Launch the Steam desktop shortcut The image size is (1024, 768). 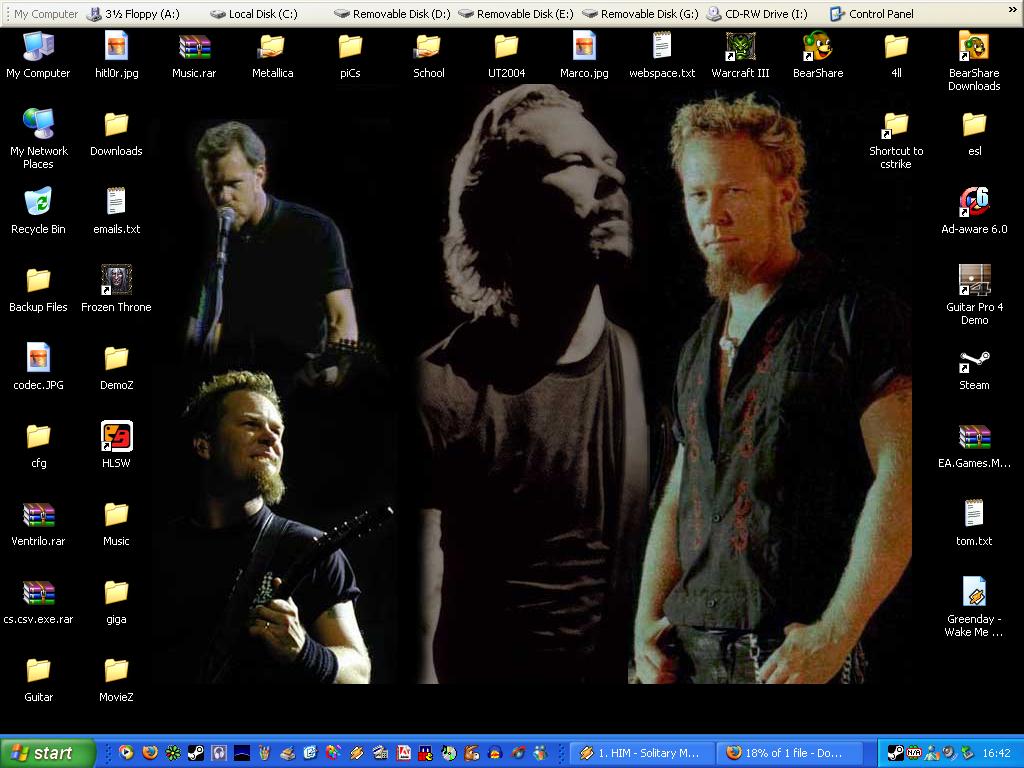coord(974,364)
